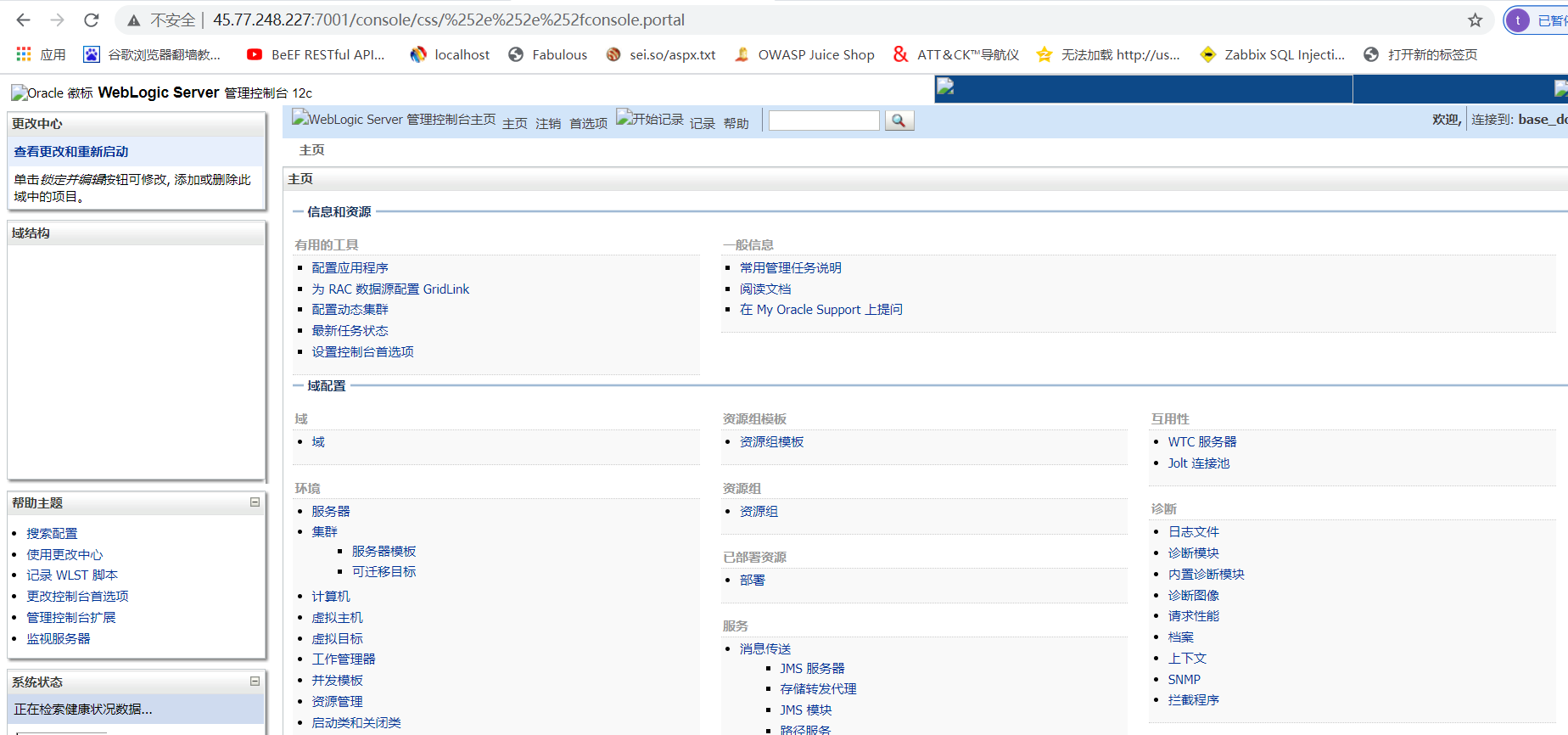Focus the console search text field
Screen dimensions: 1568x735
(824, 121)
